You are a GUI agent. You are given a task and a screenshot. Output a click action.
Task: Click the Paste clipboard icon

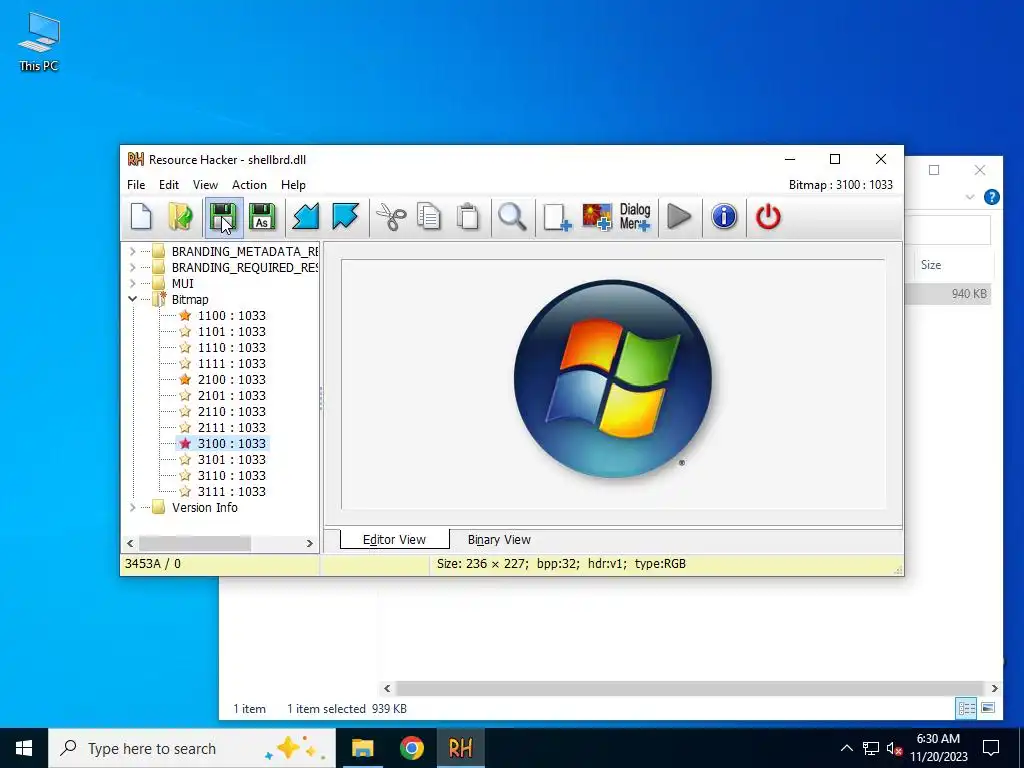468,217
